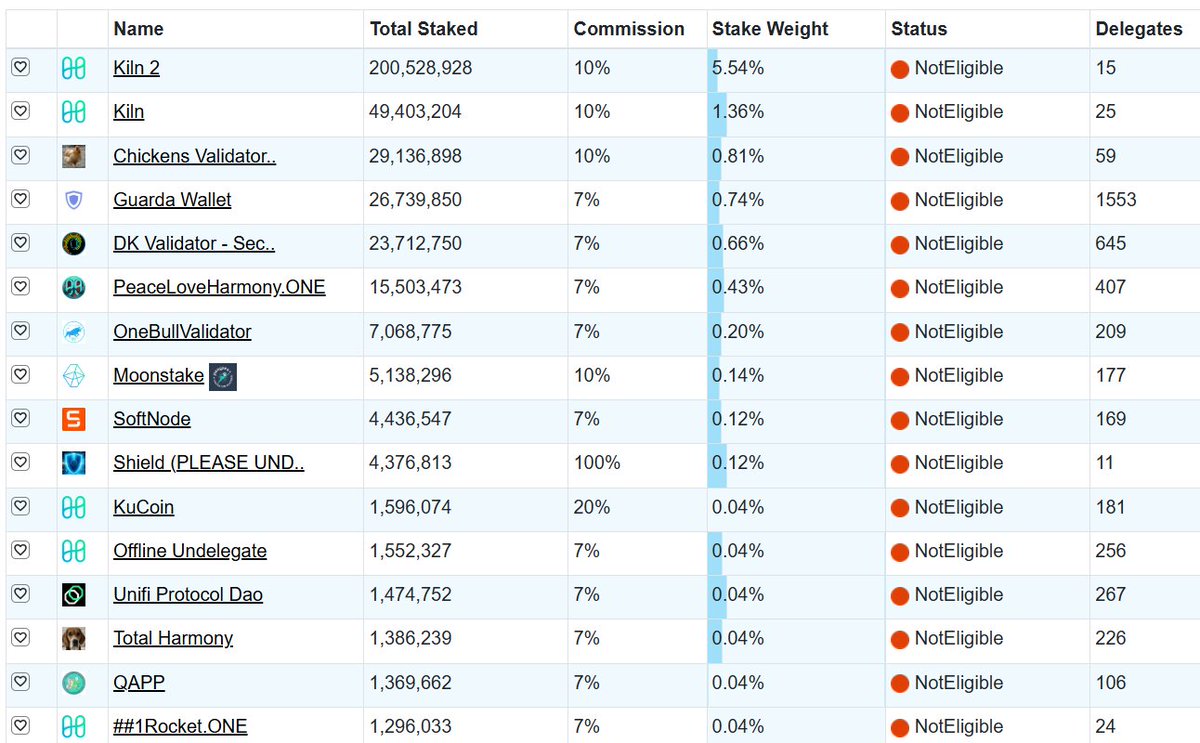Click the orange SoftNode logo
Image resolution: width=1200 pixels, height=743 pixels.
coord(73,419)
